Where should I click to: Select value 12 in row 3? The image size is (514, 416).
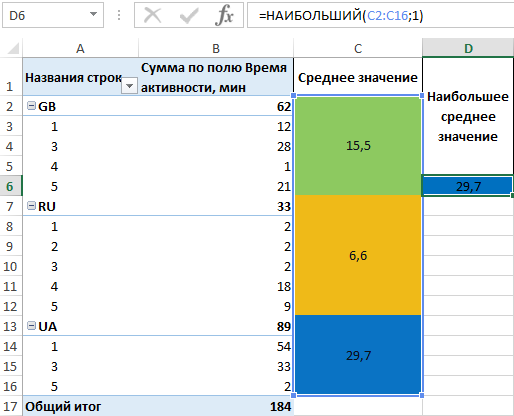point(284,126)
